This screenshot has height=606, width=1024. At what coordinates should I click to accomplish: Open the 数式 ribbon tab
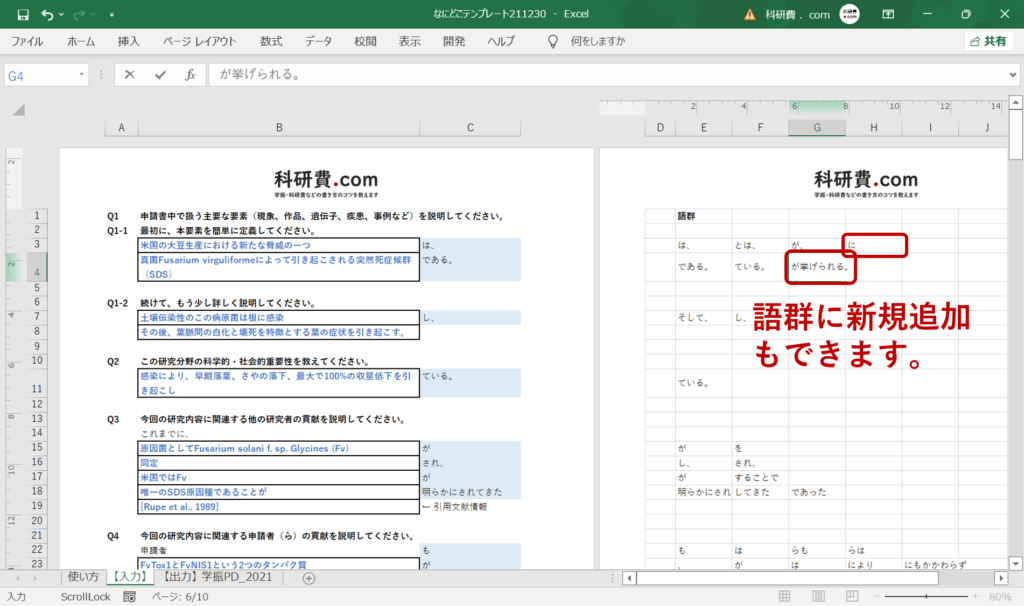tap(271, 41)
